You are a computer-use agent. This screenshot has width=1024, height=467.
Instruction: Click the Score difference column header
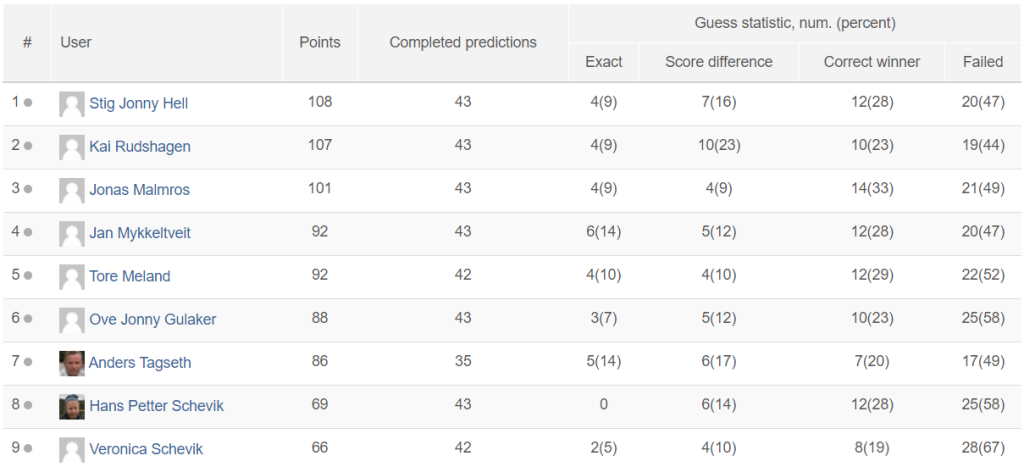(719, 62)
